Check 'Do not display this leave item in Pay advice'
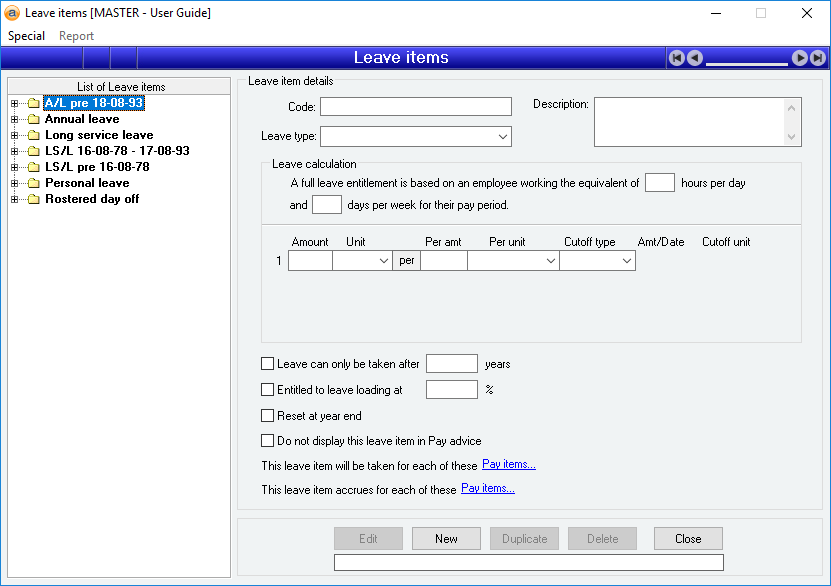This screenshot has width=831, height=586. coord(267,440)
